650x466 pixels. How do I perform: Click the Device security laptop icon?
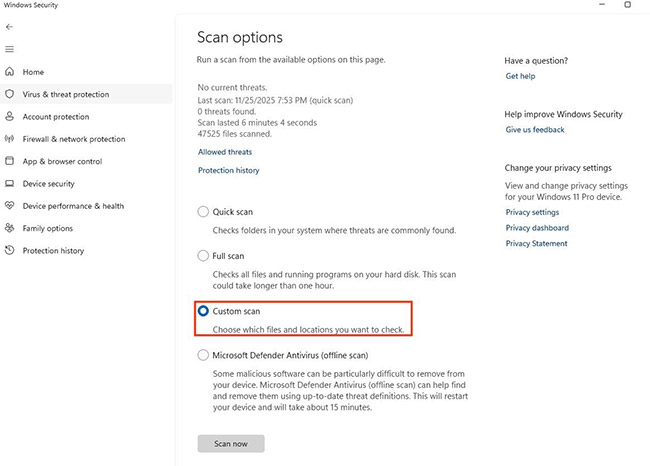tap(9, 183)
